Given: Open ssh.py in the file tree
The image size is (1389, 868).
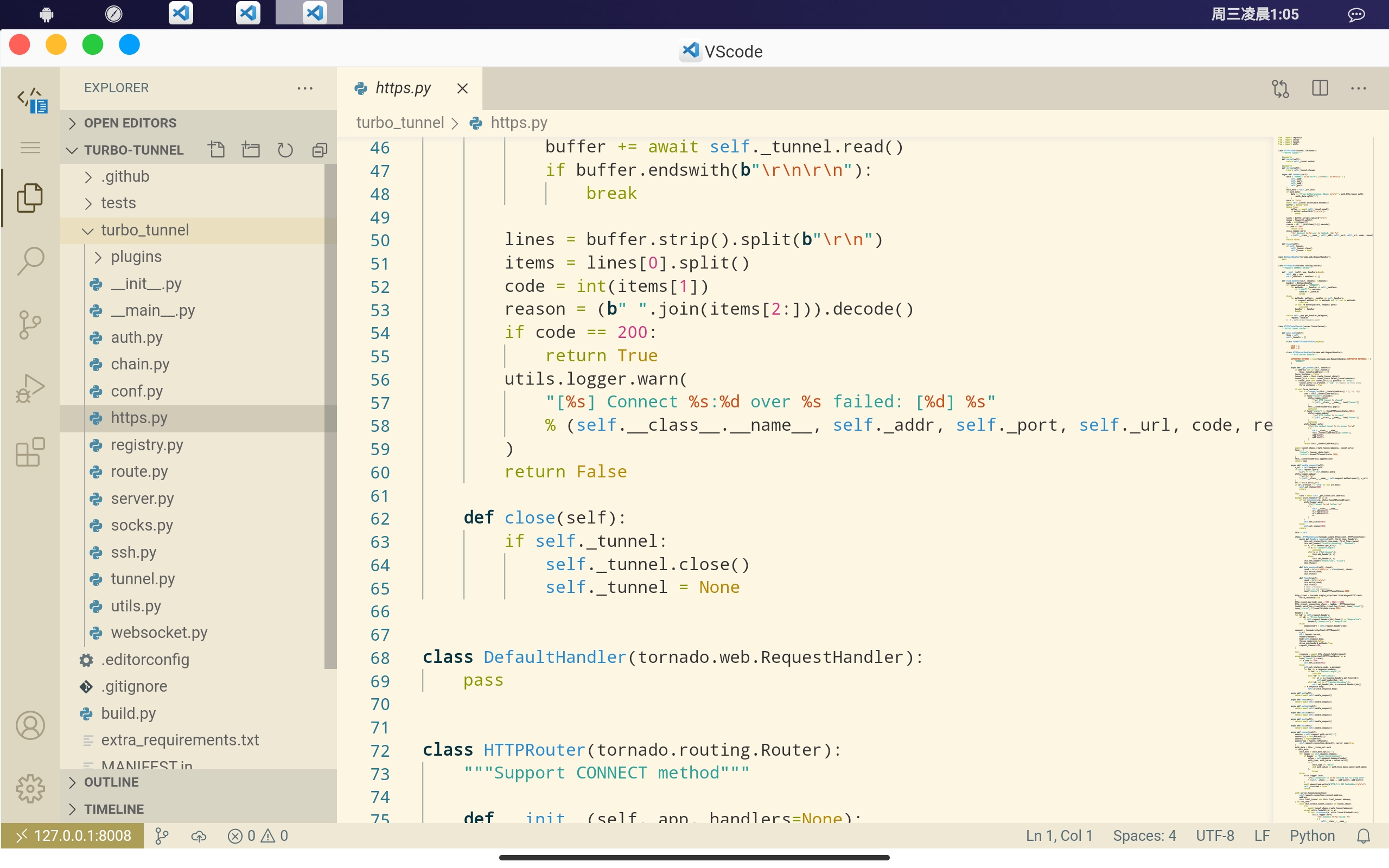Looking at the screenshot, I should 192,552.
